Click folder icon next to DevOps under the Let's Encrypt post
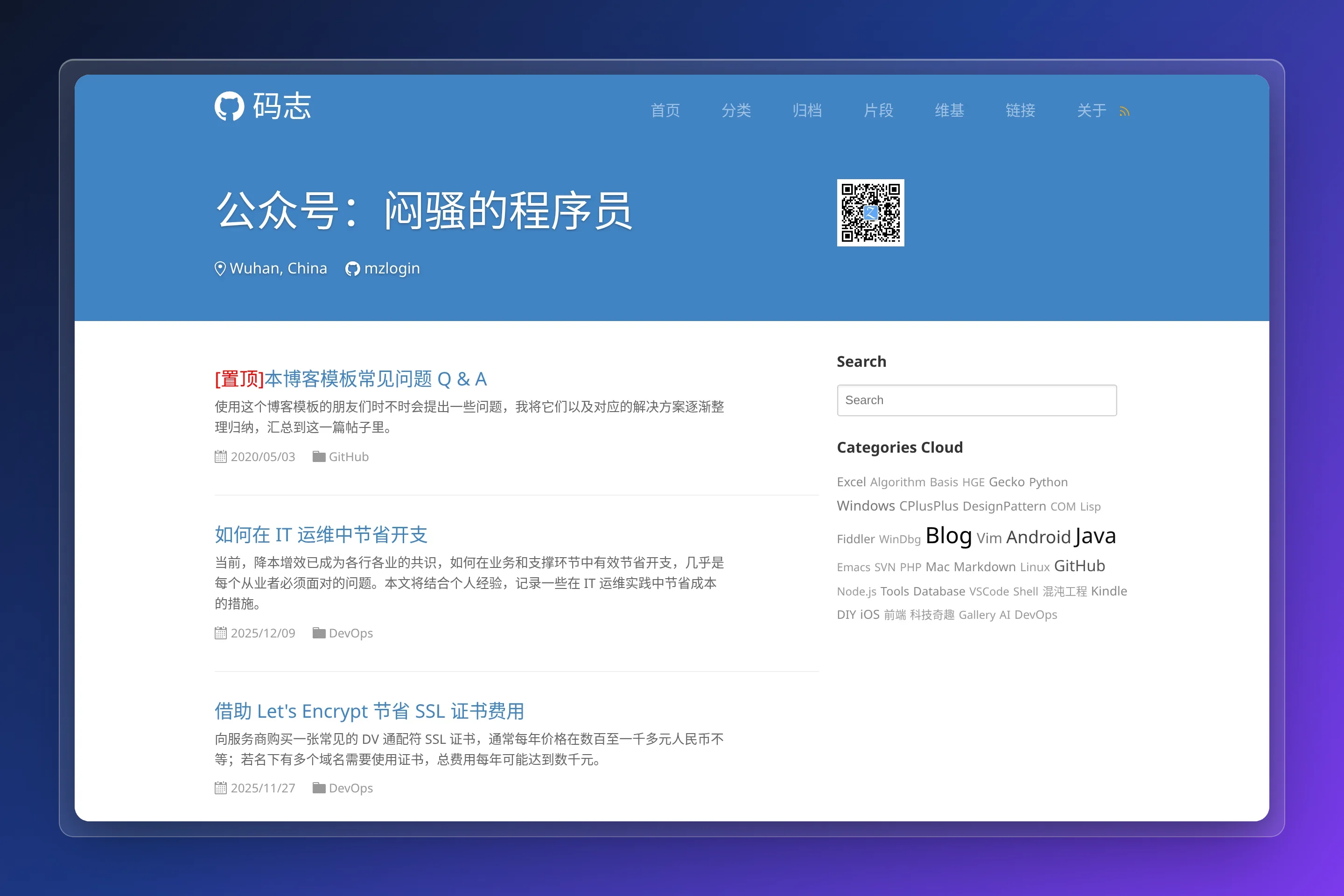Screen dimensions: 1344x896 319,788
